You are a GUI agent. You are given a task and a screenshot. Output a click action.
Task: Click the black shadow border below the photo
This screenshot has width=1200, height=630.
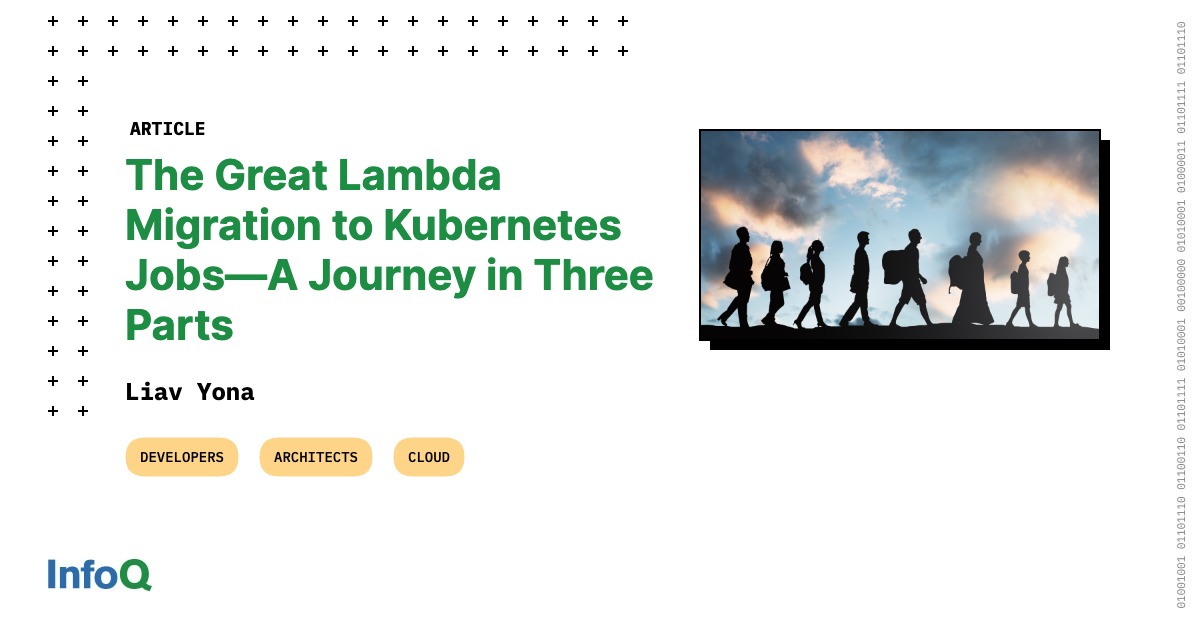(910, 345)
